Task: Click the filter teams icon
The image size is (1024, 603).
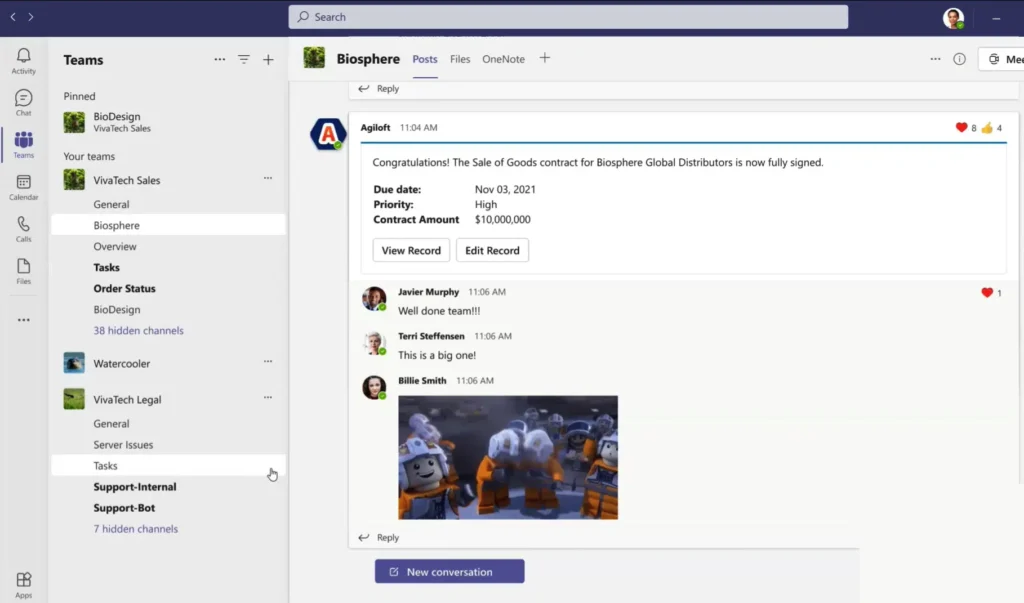Action: click(x=244, y=59)
